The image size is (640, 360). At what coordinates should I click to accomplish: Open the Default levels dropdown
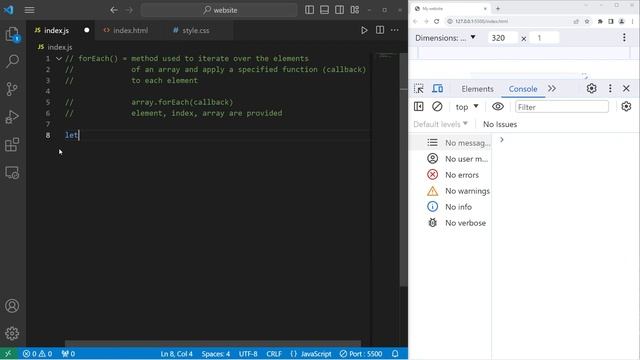441,124
